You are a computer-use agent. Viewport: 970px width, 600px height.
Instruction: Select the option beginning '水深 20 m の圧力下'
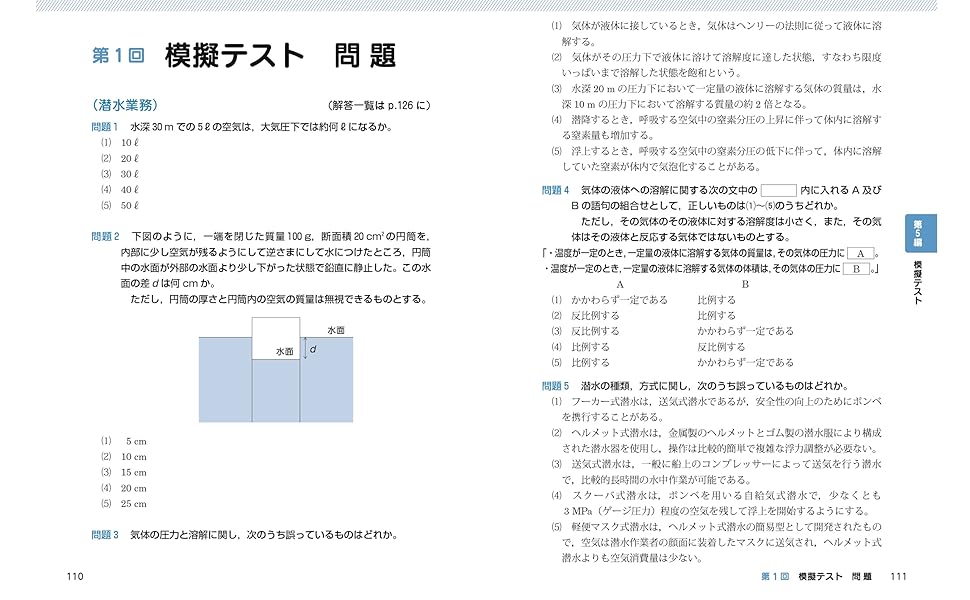716,96
